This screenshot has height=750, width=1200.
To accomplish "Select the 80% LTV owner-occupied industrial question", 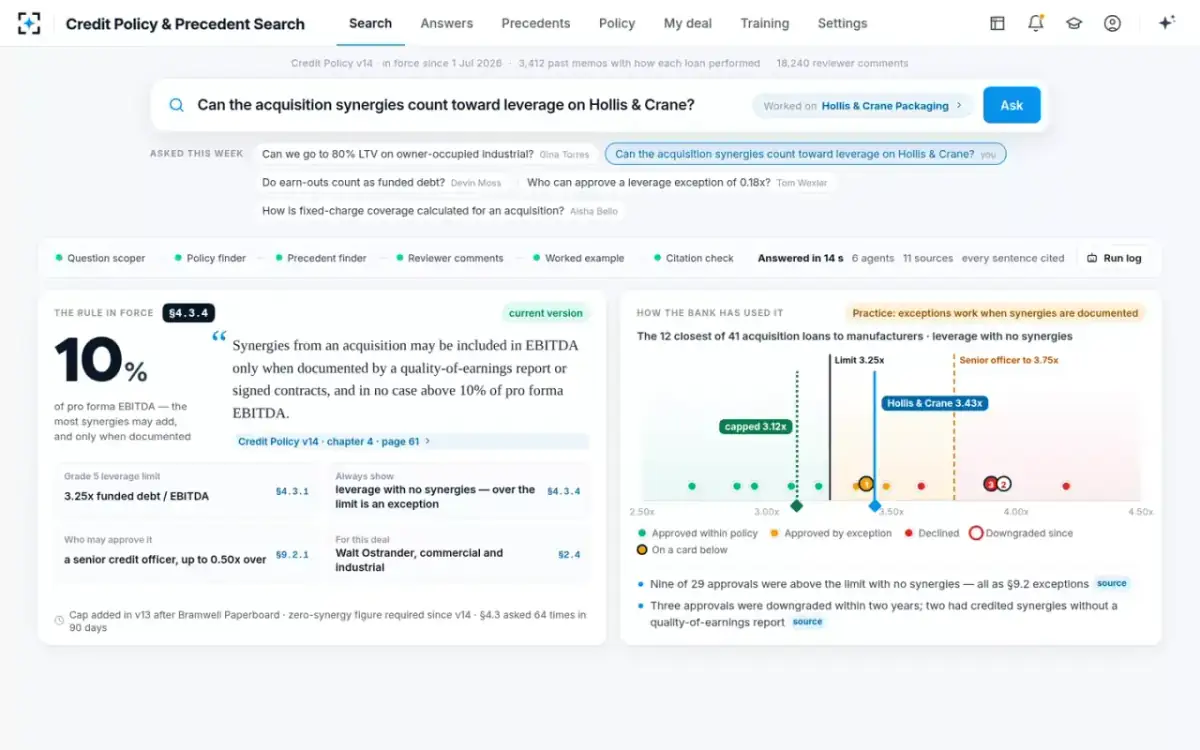I will 426,154.
